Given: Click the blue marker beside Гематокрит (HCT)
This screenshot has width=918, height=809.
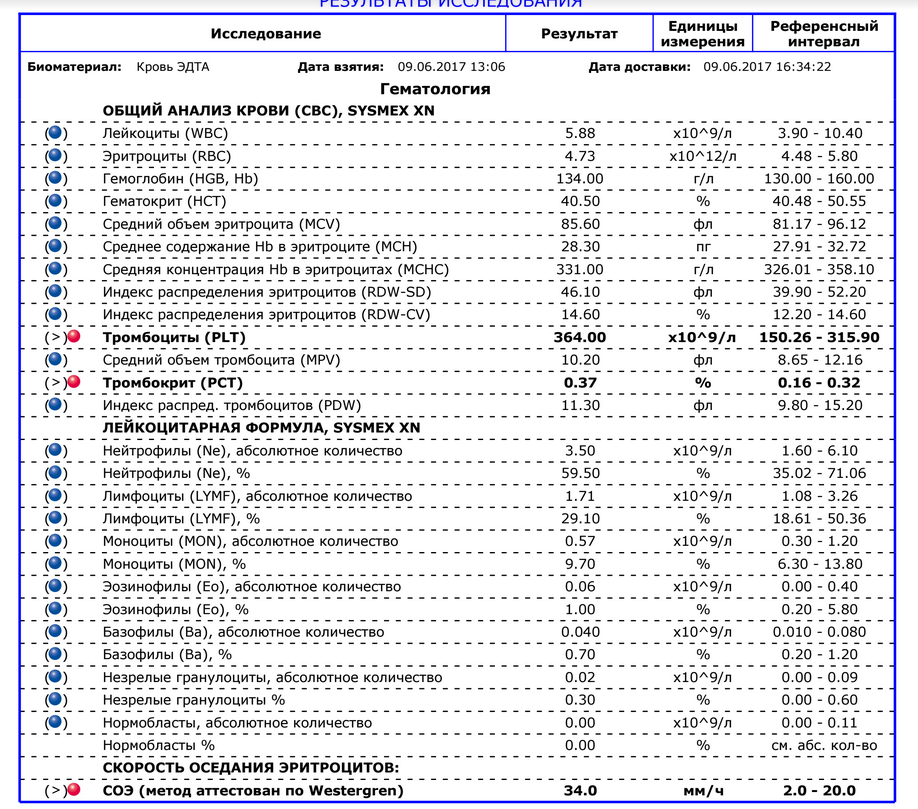Looking at the screenshot, I should point(56,201).
